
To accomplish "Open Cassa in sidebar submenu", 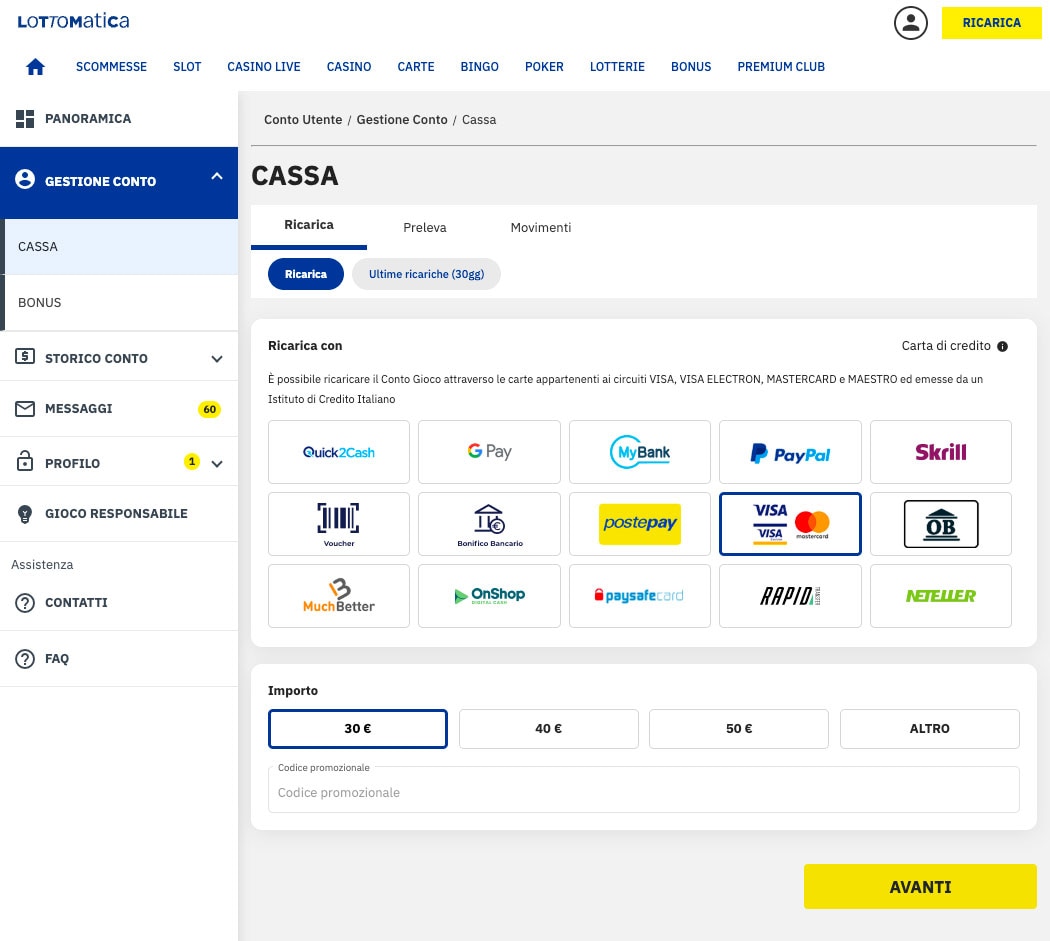I will pyautogui.click(x=121, y=246).
